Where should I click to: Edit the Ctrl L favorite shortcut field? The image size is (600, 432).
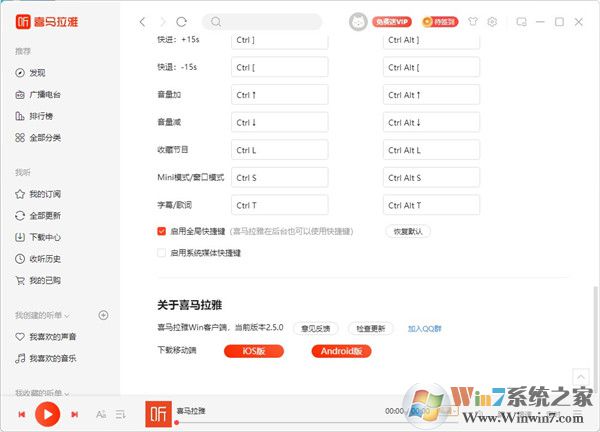(279, 150)
